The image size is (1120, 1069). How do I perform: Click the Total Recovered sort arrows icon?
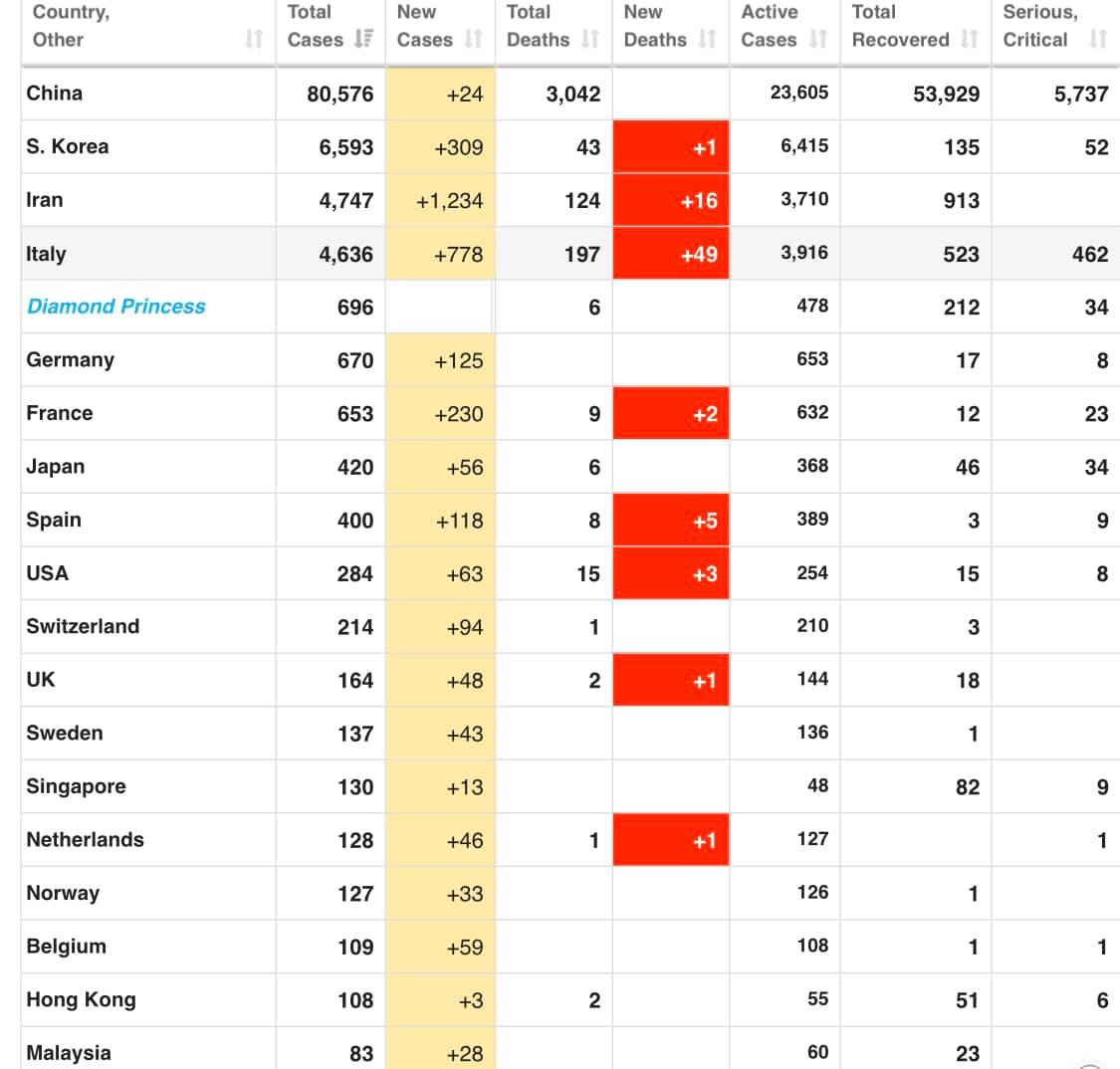[x=970, y=39]
